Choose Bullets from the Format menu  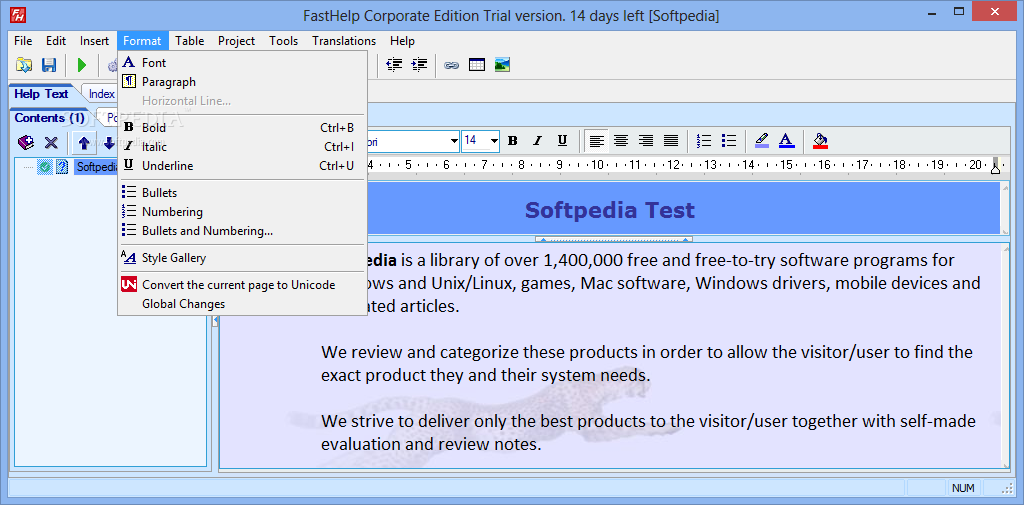[x=242, y=193]
